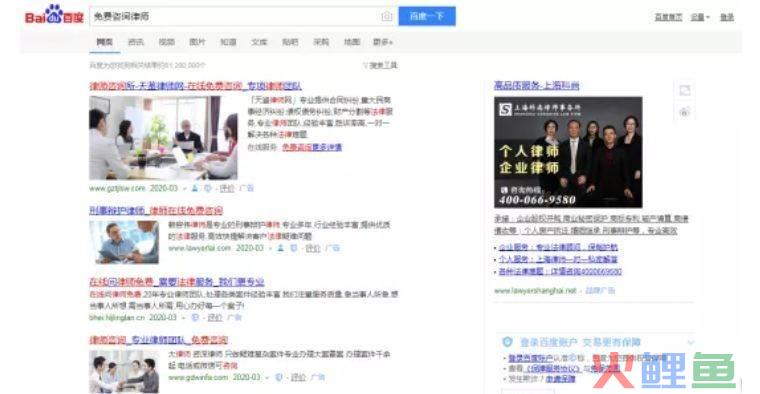Open the 设置 dropdown in header

click(699, 17)
